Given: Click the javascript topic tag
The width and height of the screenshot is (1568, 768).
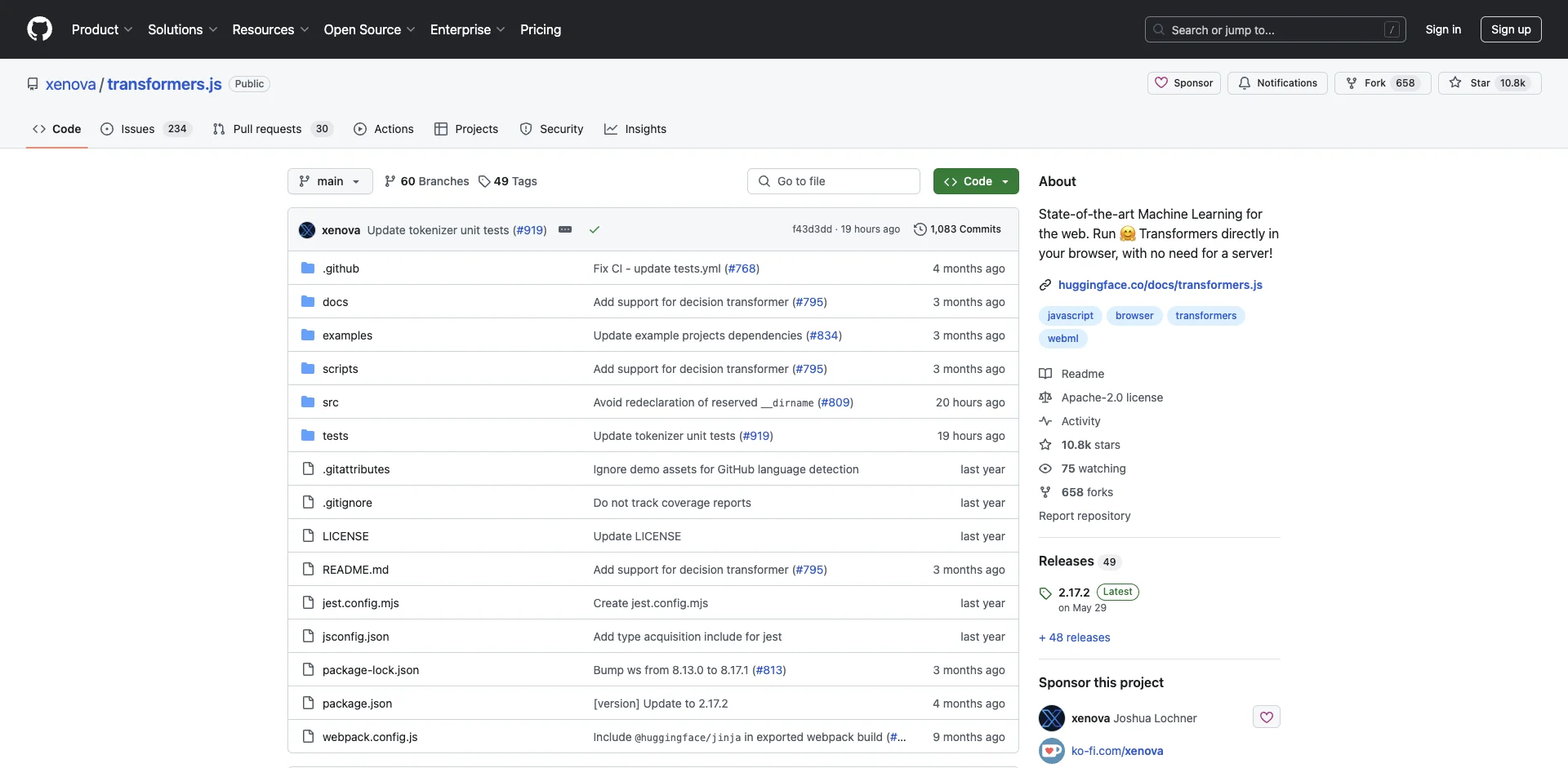Looking at the screenshot, I should tap(1070, 316).
